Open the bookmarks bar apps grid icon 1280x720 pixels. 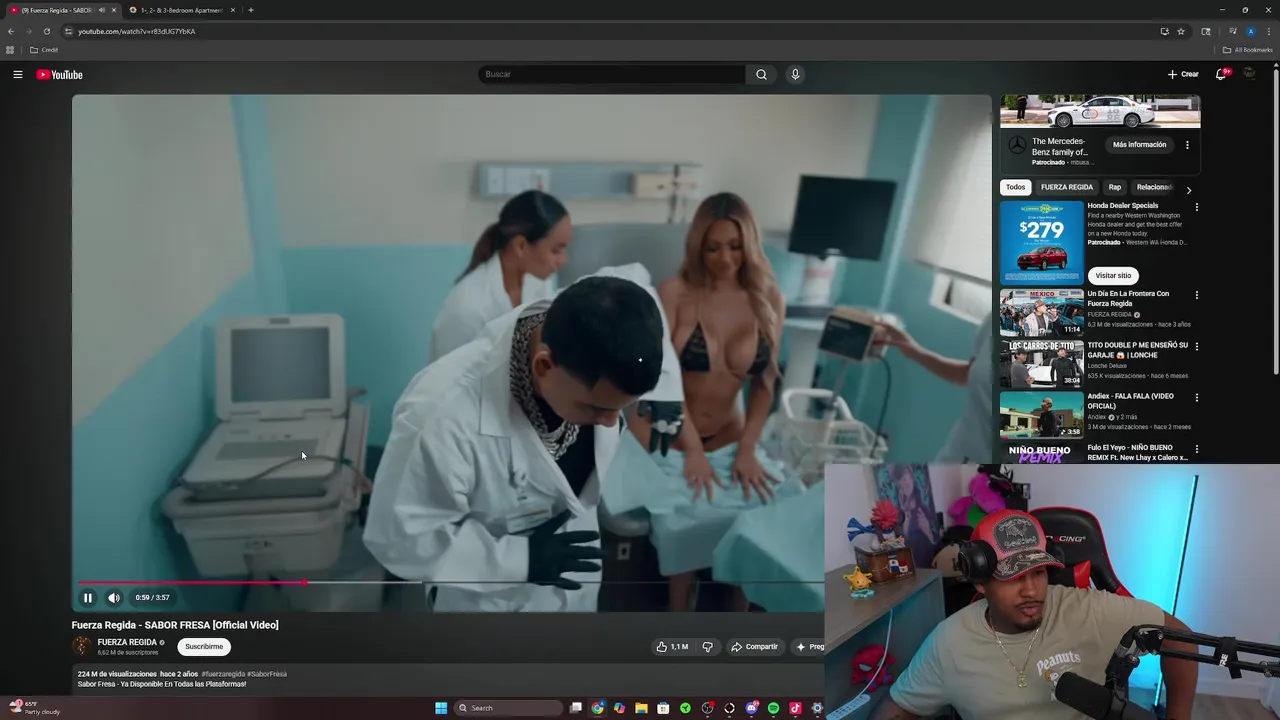(x=10, y=50)
